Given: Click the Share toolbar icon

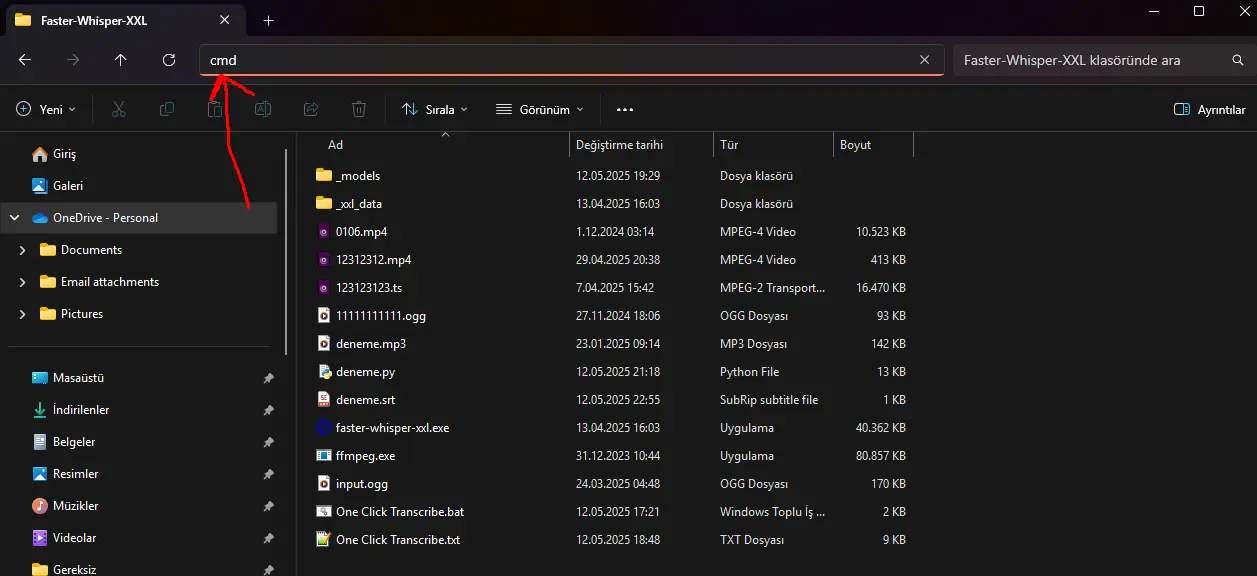Looking at the screenshot, I should coord(311,109).
